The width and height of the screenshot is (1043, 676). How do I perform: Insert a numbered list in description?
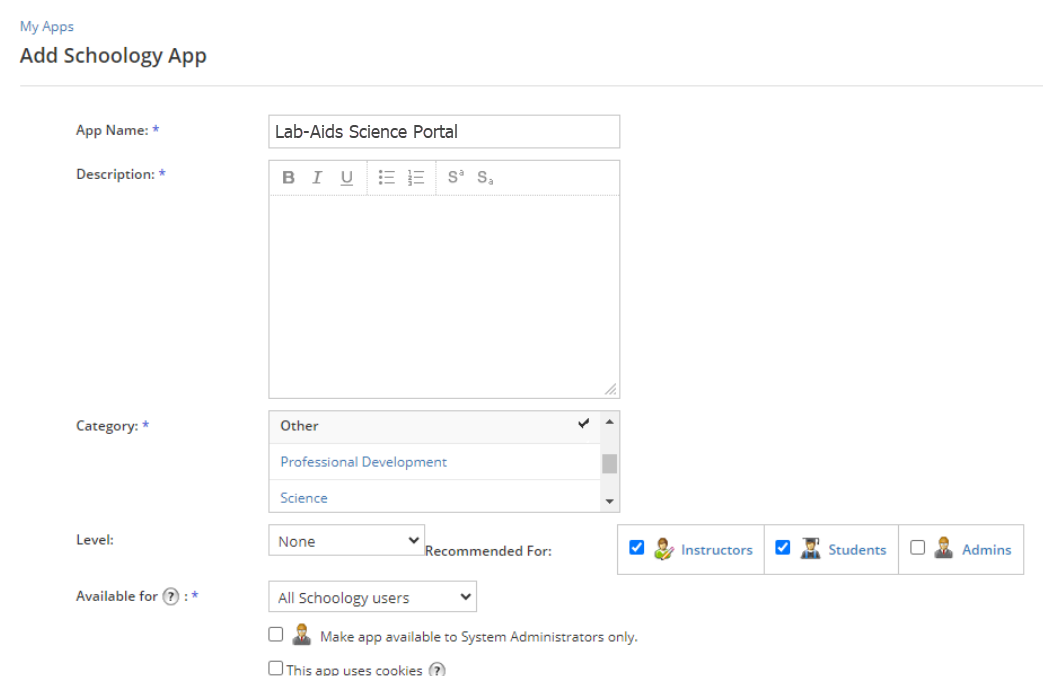coord(417,178)
